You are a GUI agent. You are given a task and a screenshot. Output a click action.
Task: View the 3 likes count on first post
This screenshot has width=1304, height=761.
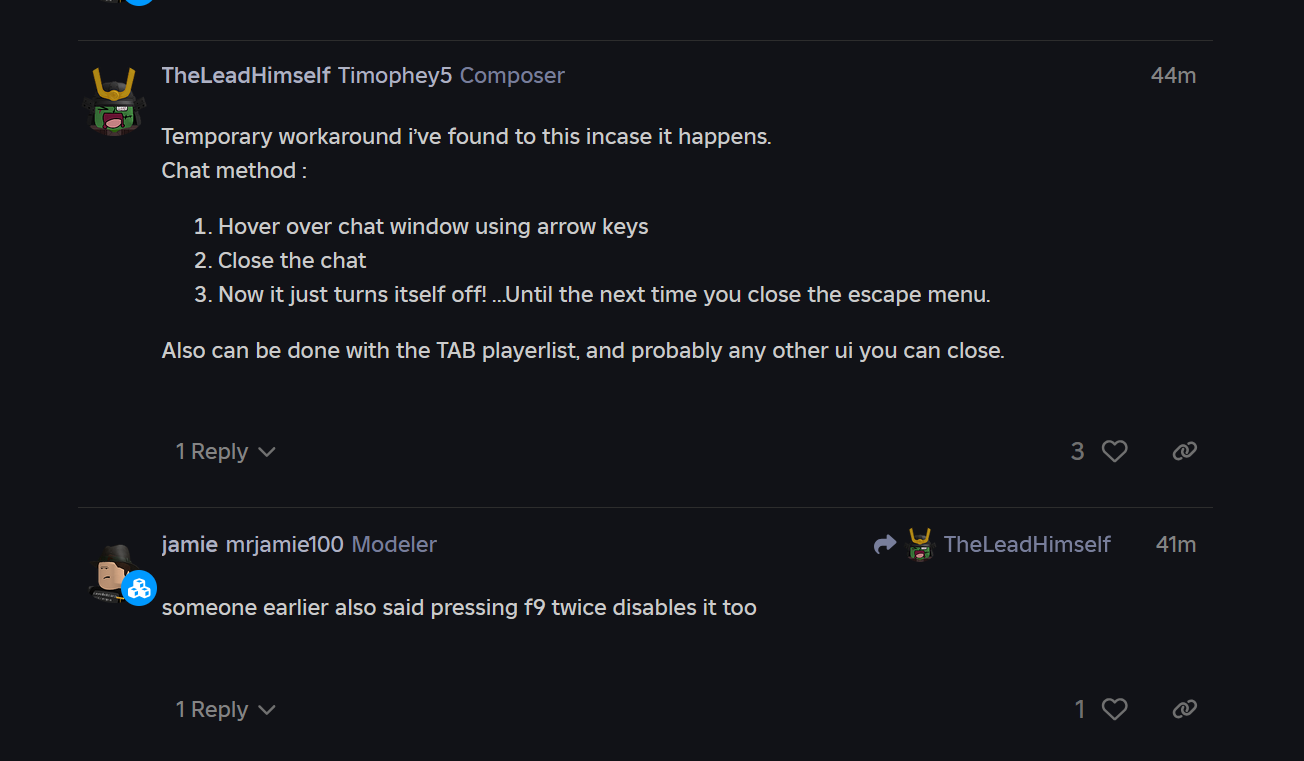click(1077, 452)
